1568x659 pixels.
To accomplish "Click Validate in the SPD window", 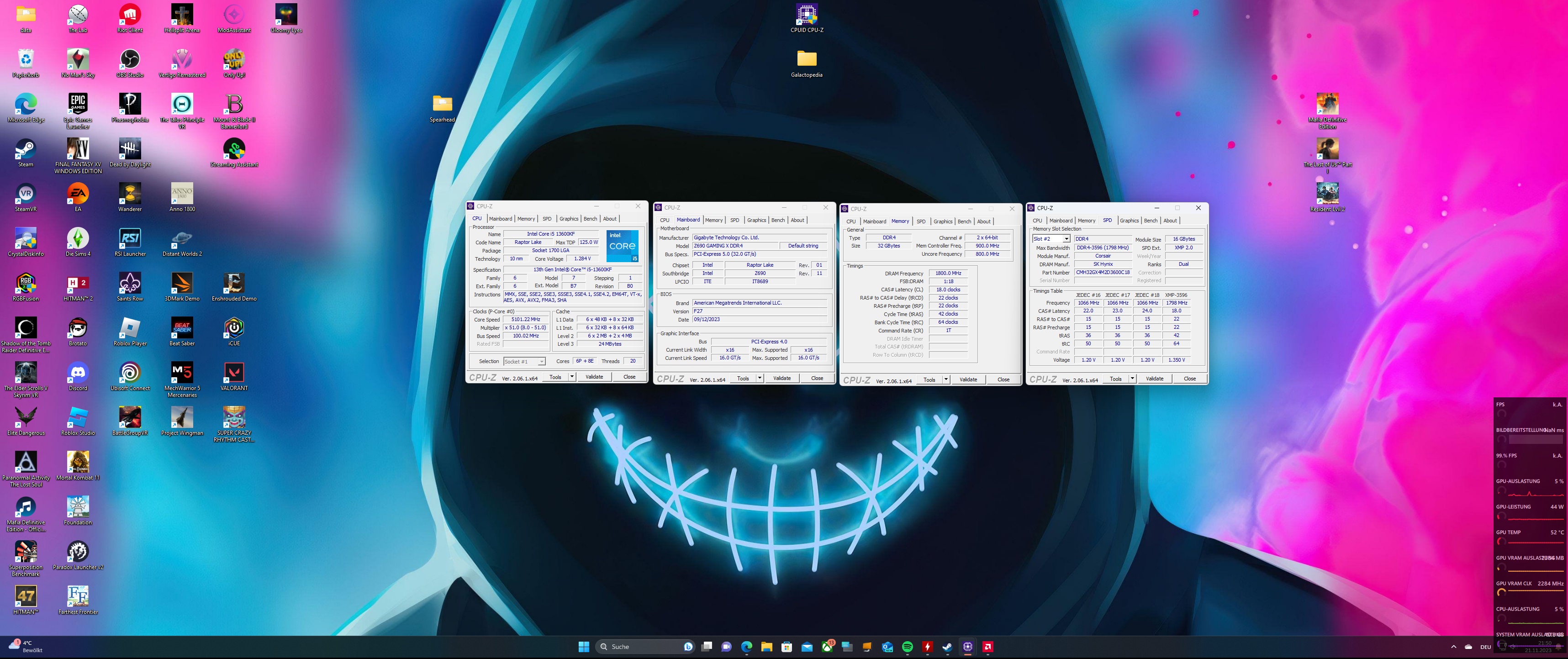I will point(1154,379).
